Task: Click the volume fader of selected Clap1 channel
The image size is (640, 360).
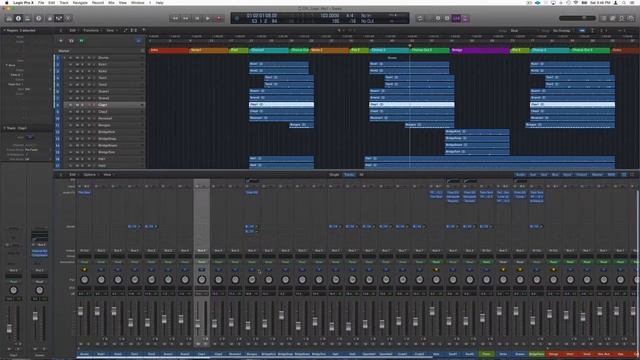Action: click(198, 324)
